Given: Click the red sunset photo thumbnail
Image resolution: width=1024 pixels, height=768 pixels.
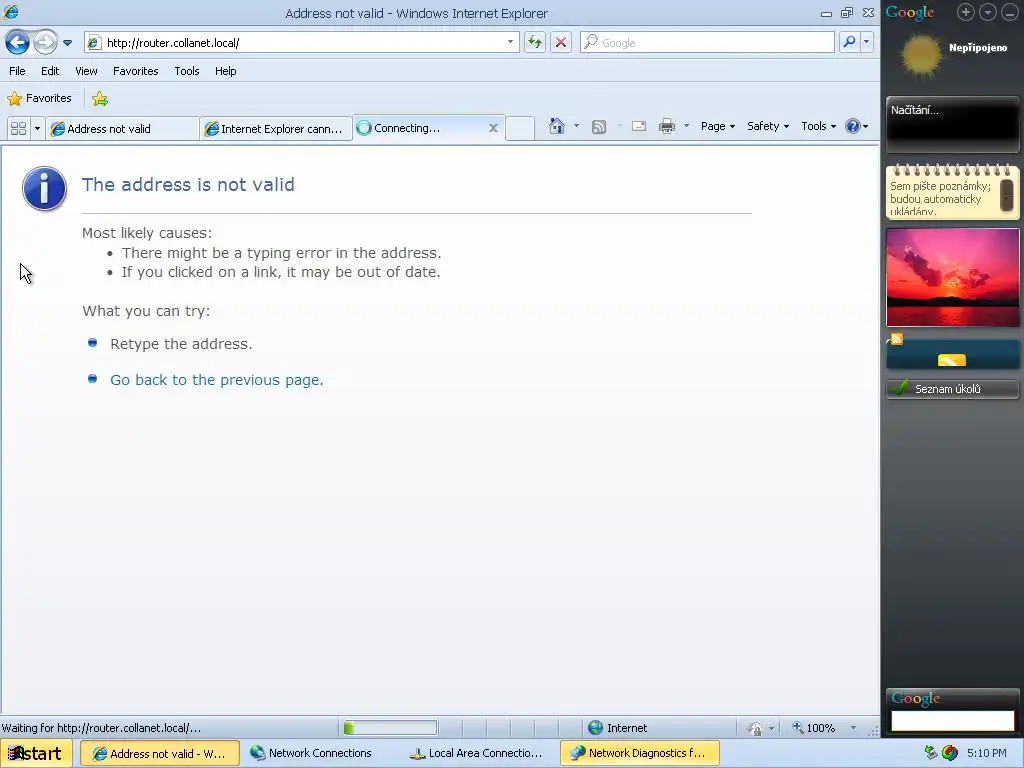Looking at the screenshot, I should pos(952,277).
